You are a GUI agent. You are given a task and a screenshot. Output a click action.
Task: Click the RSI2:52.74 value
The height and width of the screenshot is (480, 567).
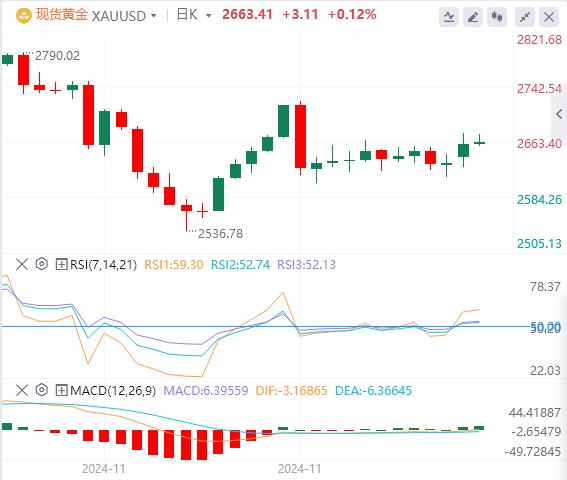[x=240, y=264]
